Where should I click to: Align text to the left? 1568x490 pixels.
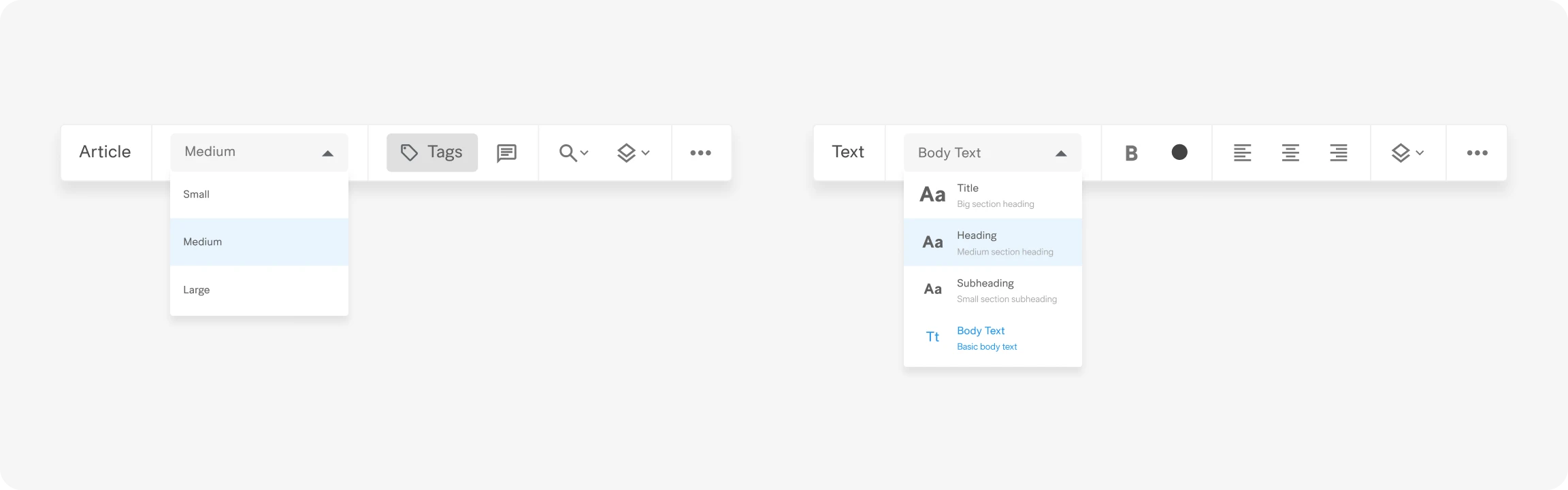(x=1242, y=153)
